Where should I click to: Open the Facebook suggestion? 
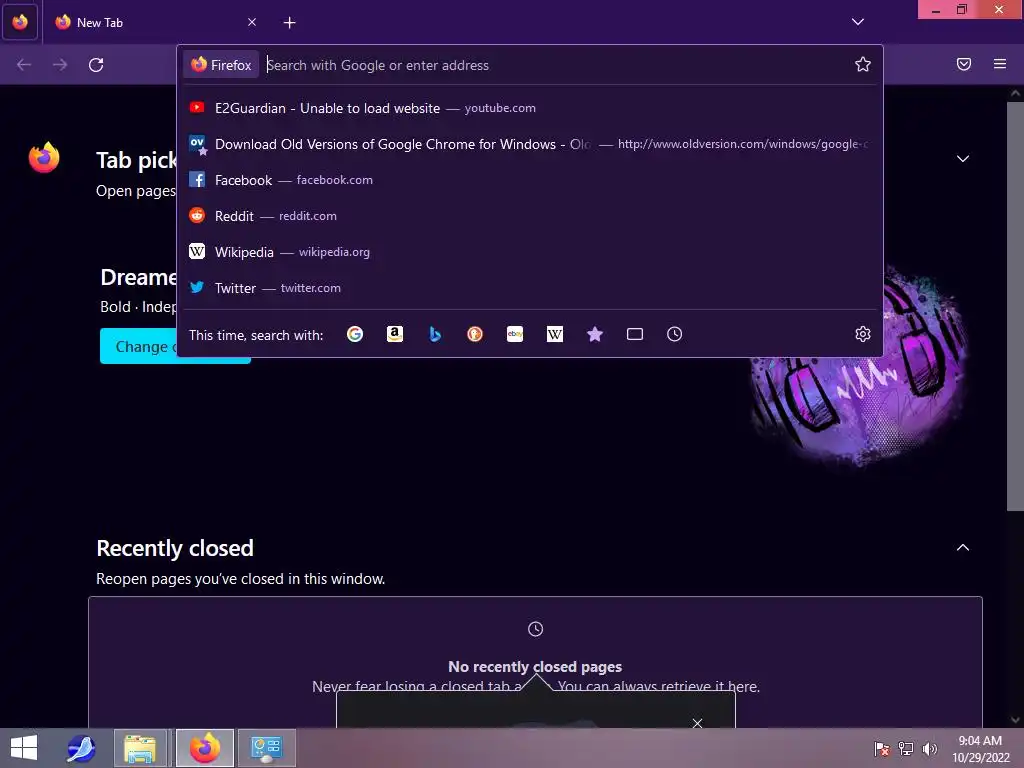(x=530, y=180)
